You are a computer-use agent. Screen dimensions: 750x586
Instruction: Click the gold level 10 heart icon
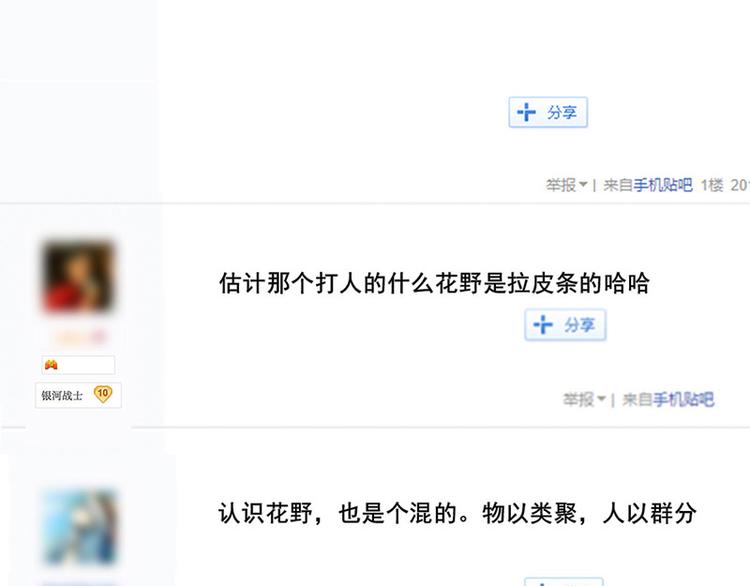[102, 394]
